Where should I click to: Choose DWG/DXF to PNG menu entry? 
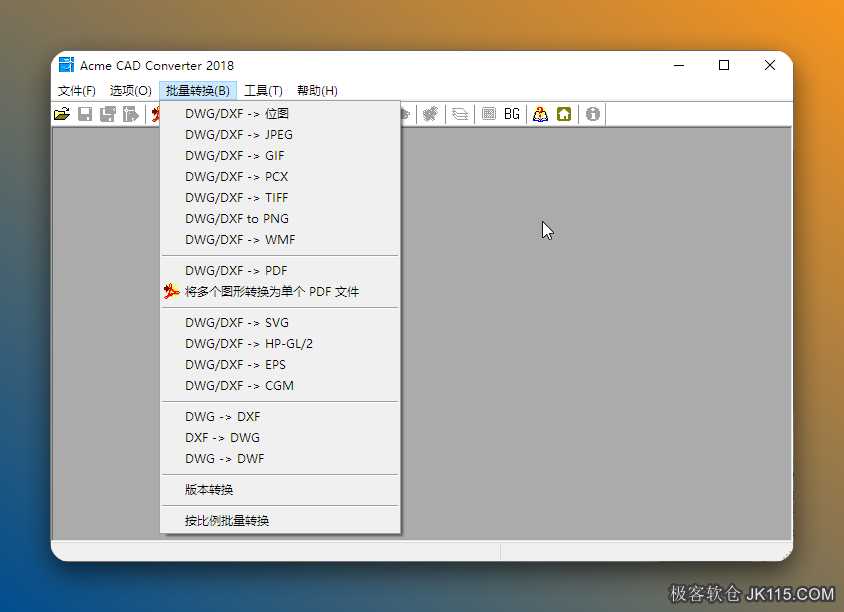coord(280,219)
